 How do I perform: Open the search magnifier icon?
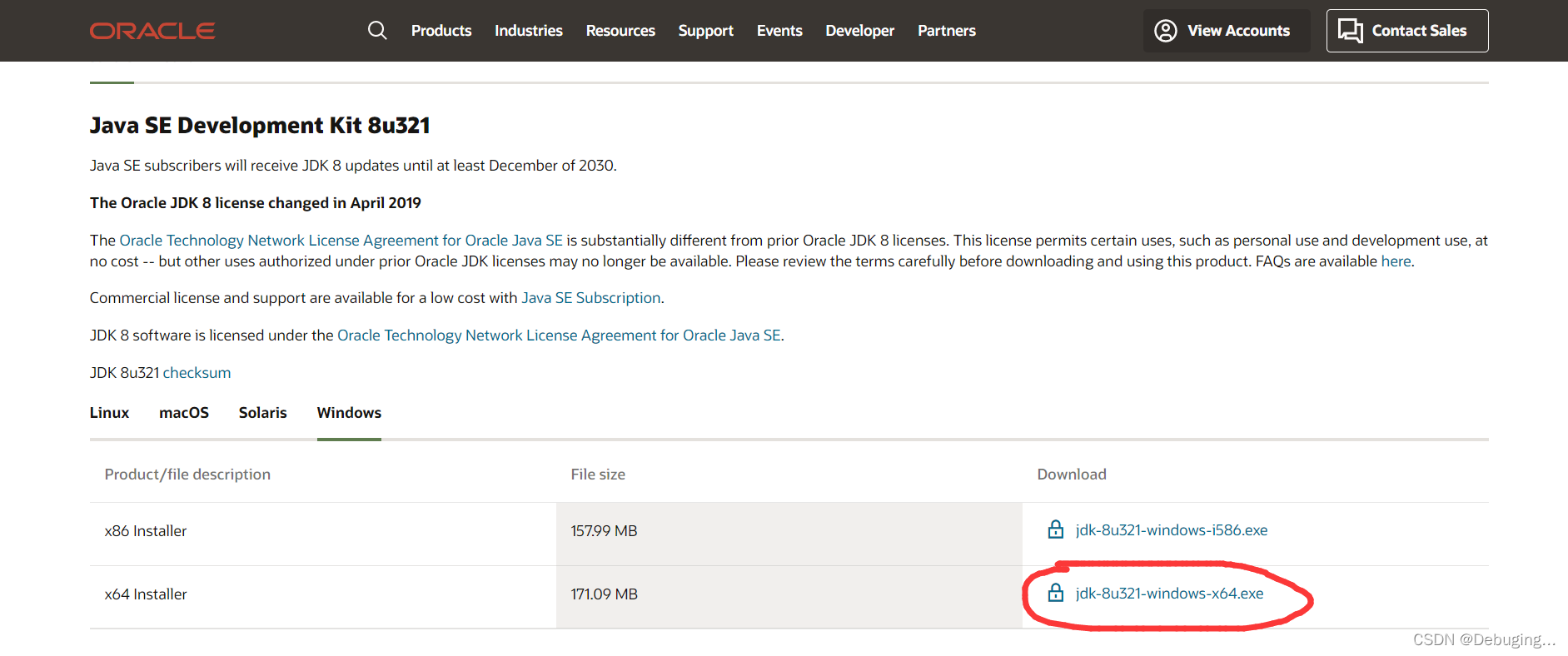(377, 31)
